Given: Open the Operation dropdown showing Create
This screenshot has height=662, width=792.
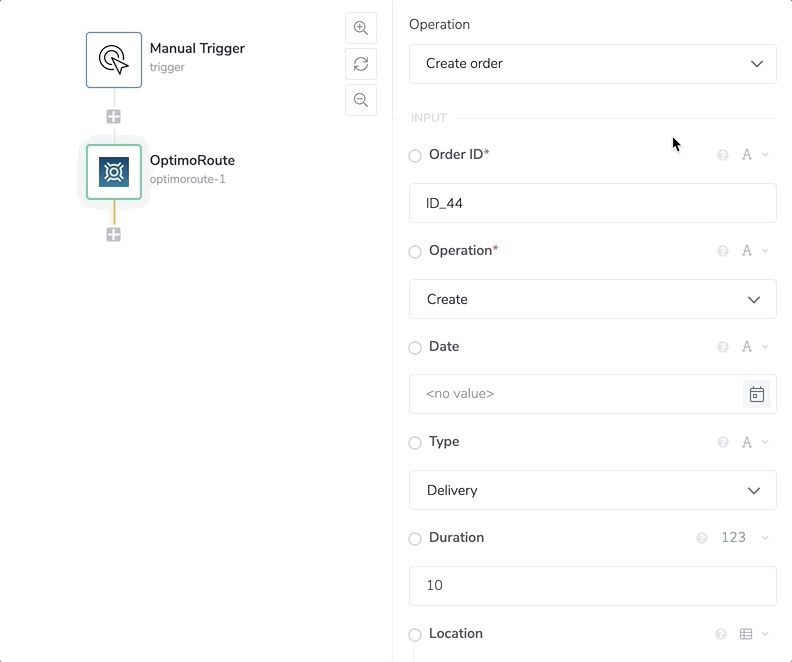Looking at the screenshot, I should tap(592, 299).
